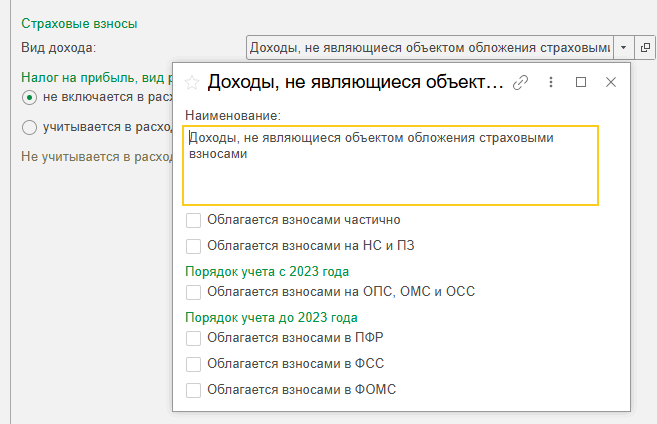Click Не учитывается в расход note text

97,157
